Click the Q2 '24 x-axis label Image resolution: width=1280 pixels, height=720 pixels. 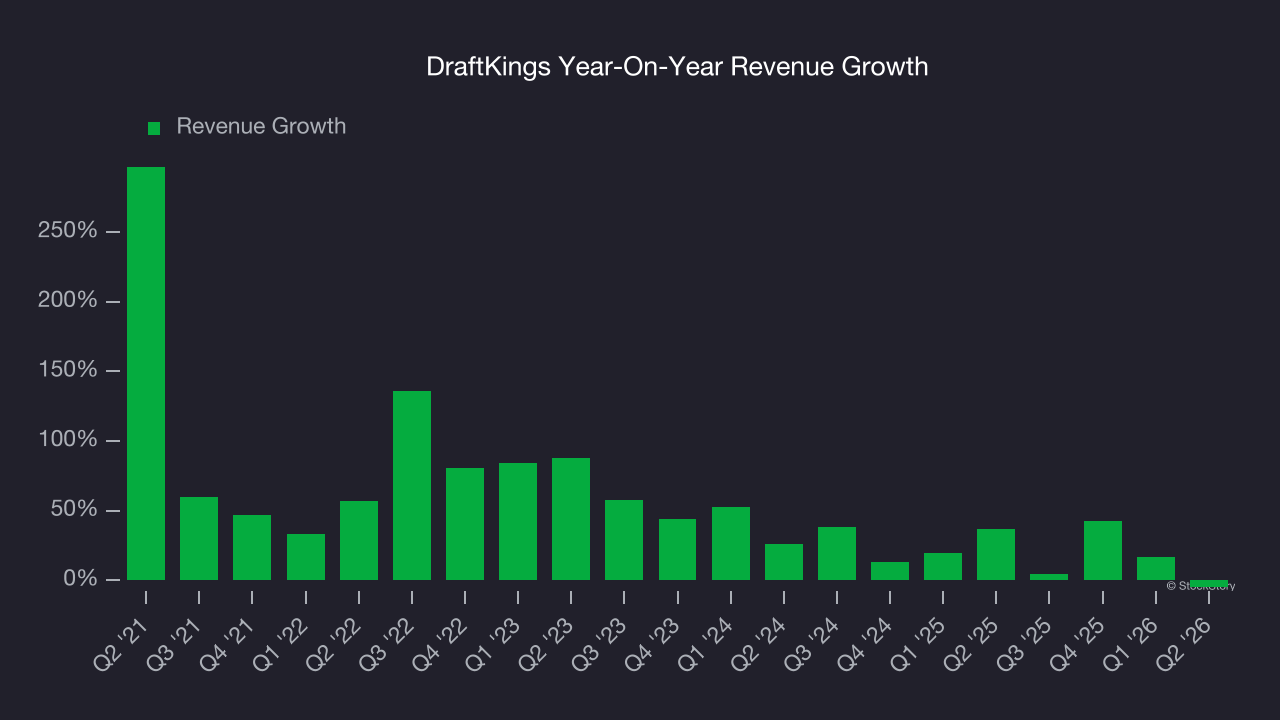760,645
